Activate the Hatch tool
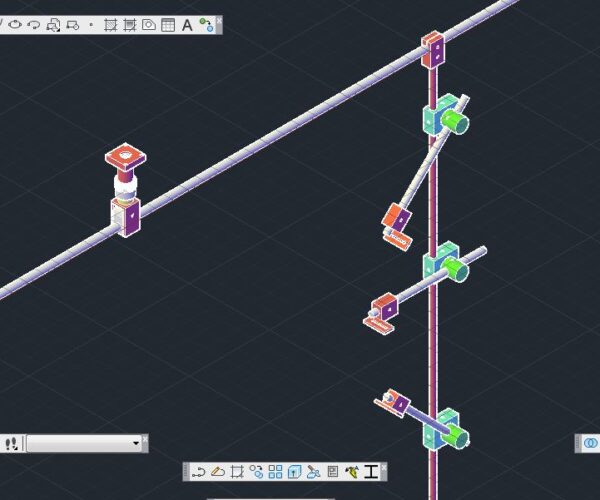600x500 pixels. [111, 25]
